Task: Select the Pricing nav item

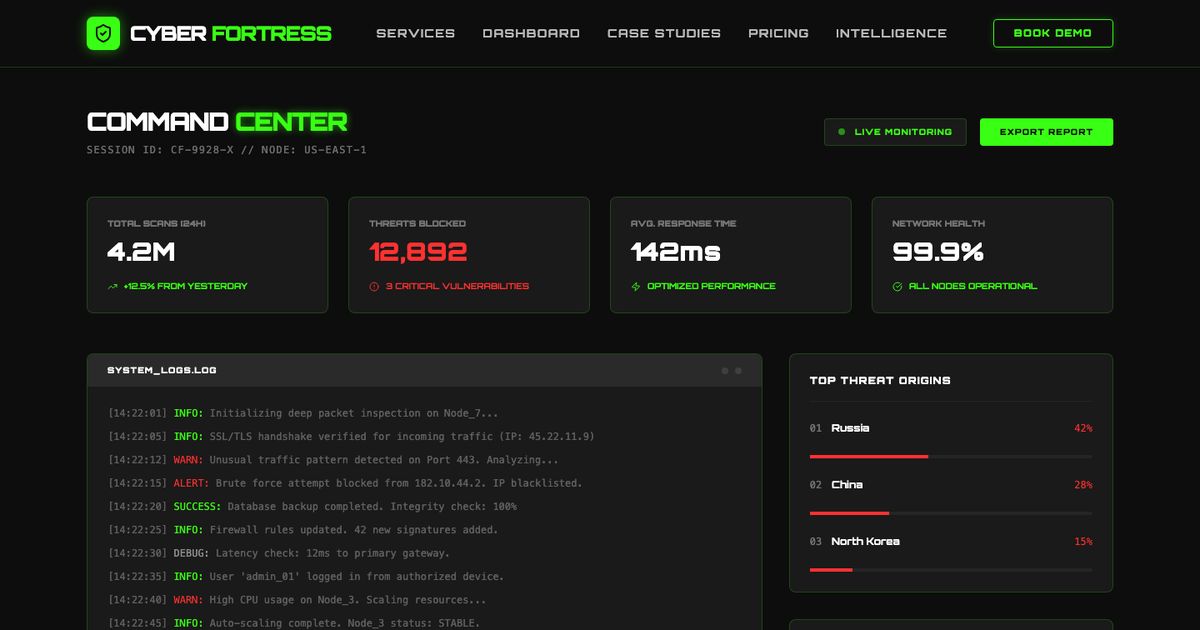Action: [778, 33]
